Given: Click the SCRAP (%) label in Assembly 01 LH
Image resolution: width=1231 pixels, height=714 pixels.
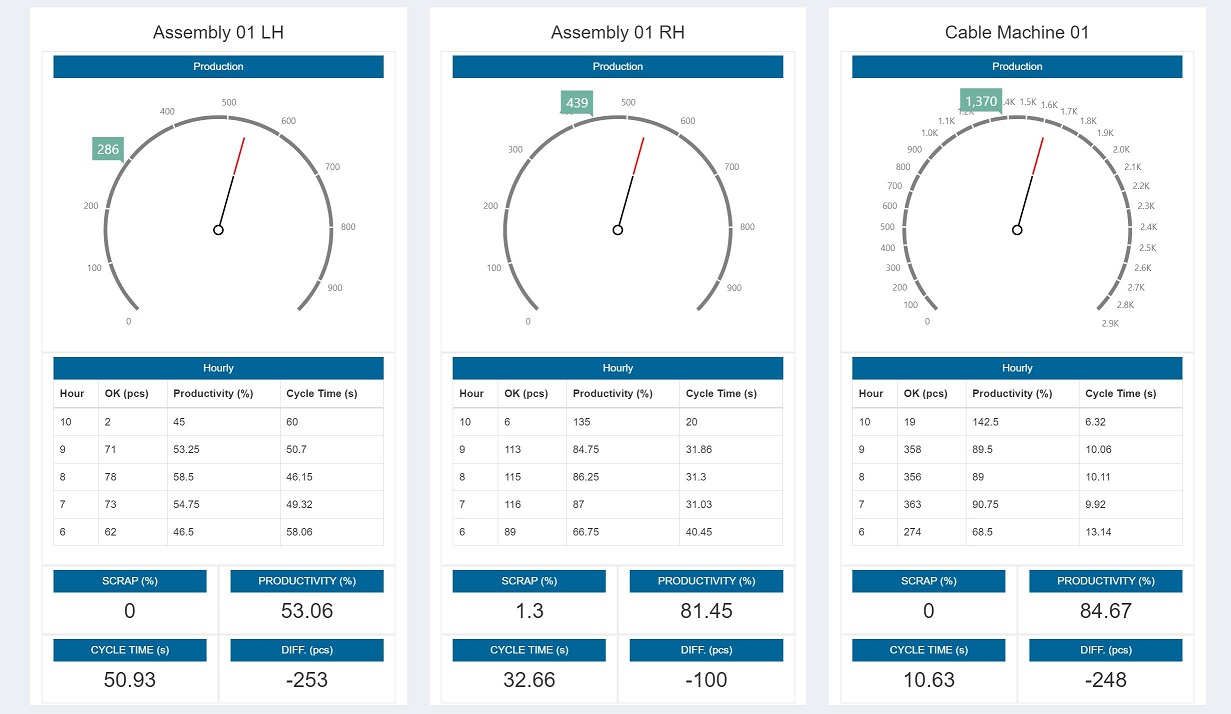Looking at the screenshot, I should tap(130, 581).
